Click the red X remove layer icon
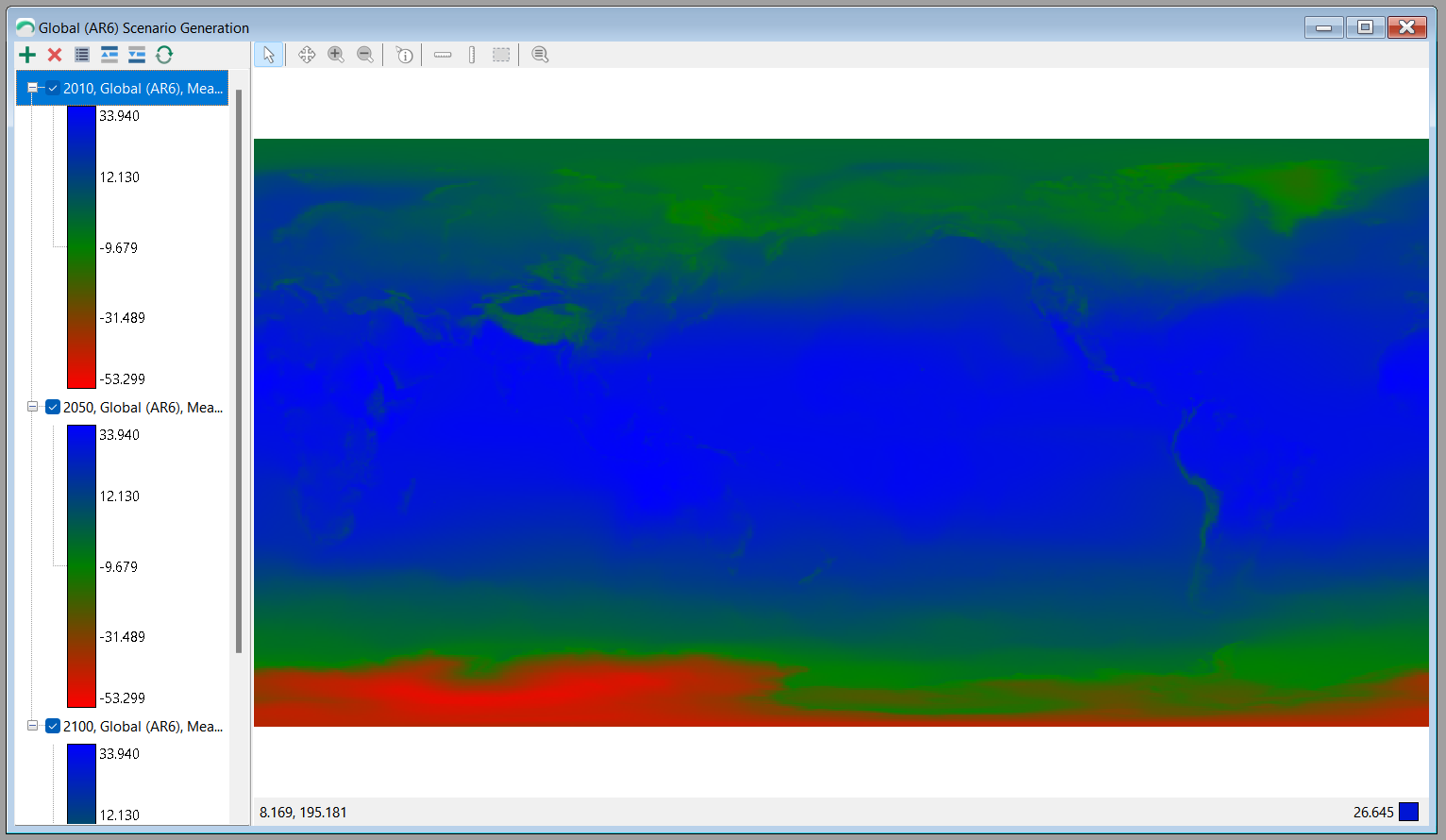 (x=55, y=55)
